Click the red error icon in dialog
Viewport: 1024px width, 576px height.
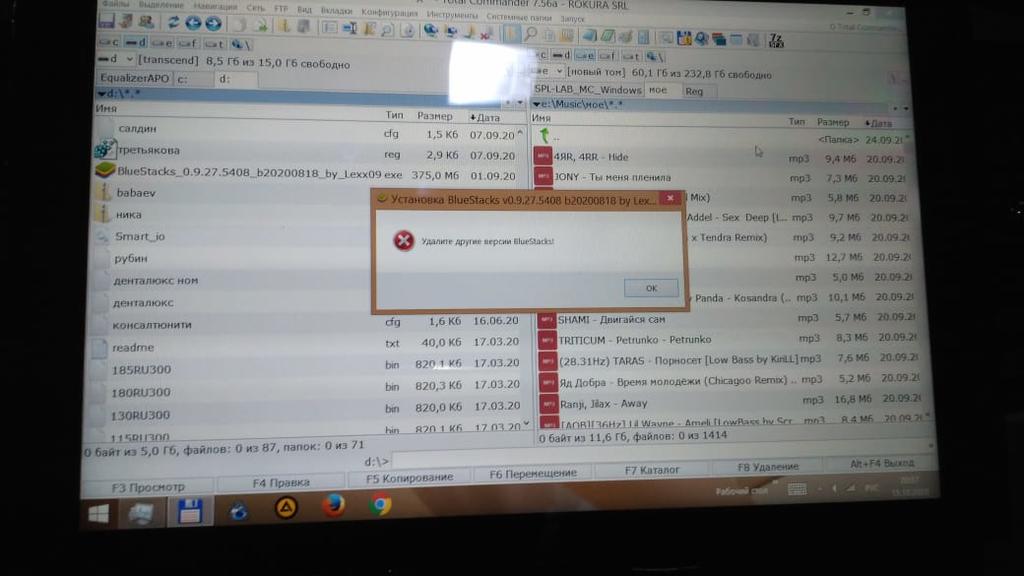point(403,241)
